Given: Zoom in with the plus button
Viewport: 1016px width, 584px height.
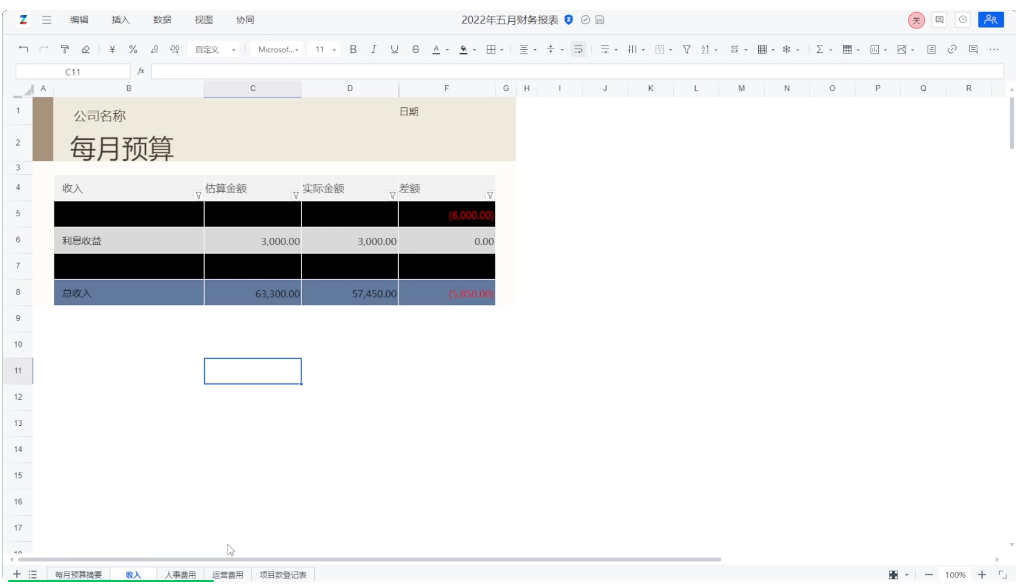Looking at the screenshot, I should (982, 575).
